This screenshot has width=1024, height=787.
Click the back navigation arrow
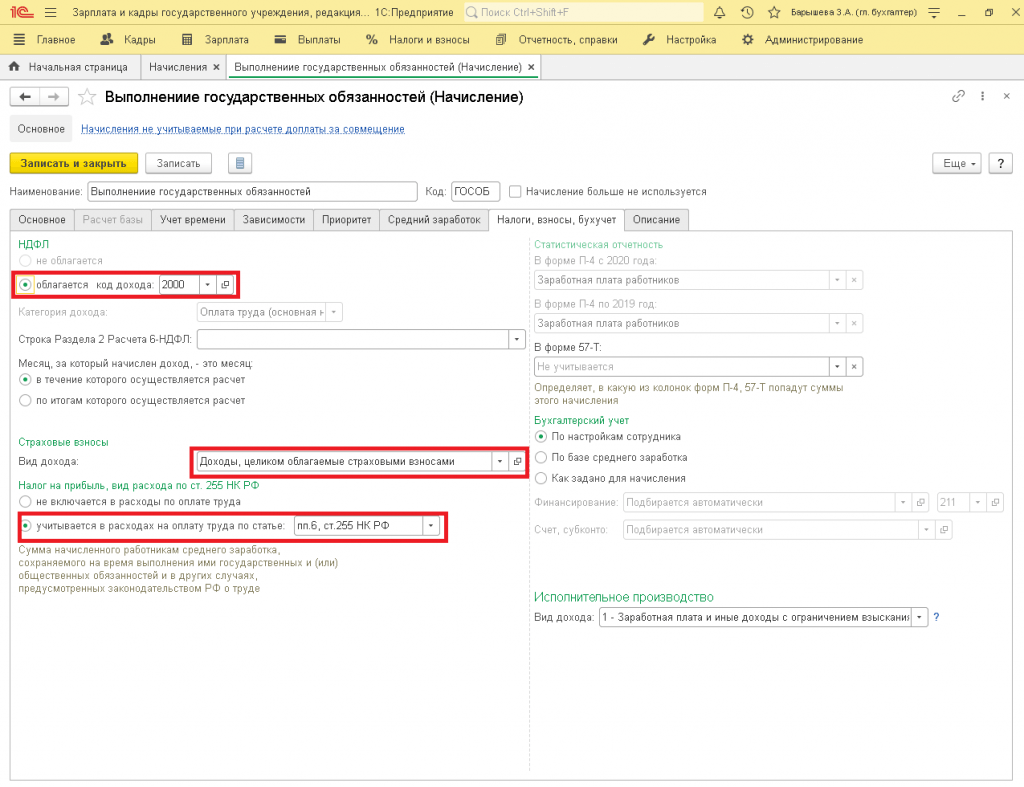[x=25, y=97]
